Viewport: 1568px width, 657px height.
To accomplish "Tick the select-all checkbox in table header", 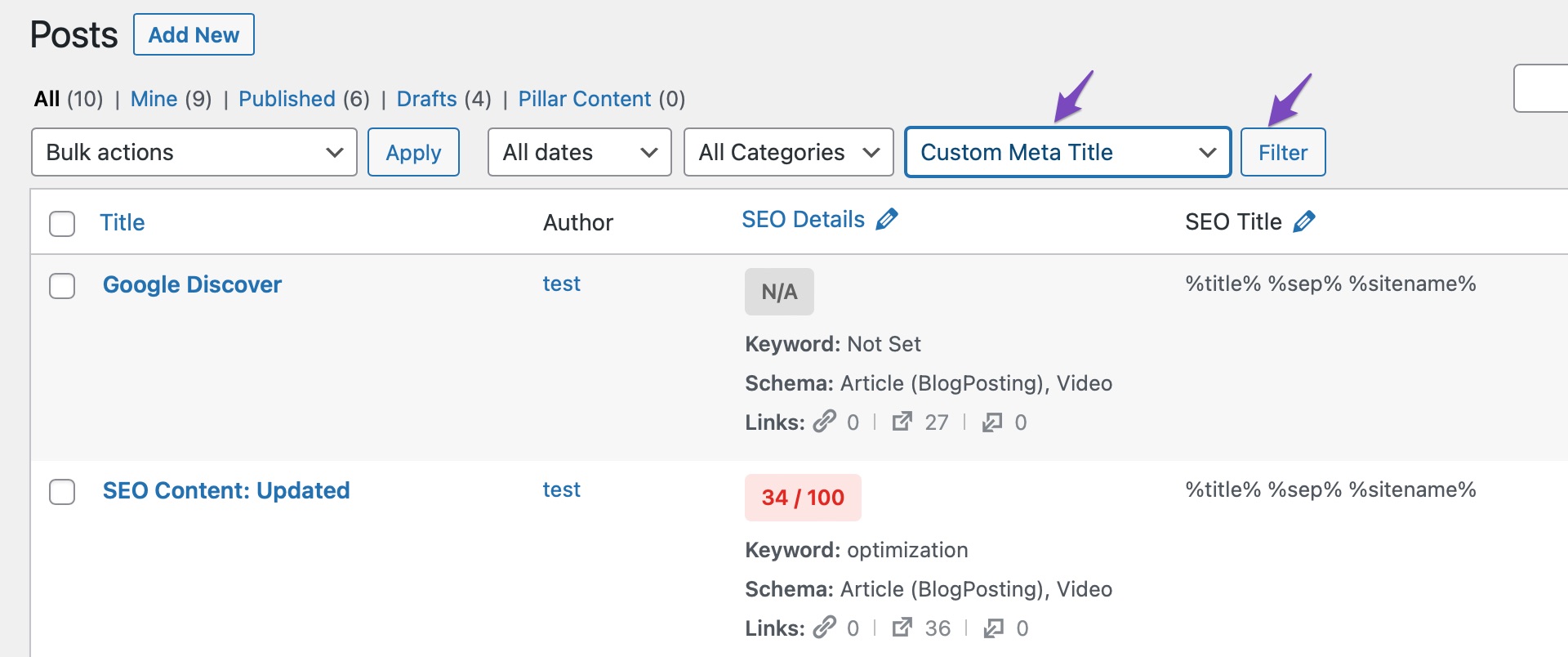I will click(62, 223).
